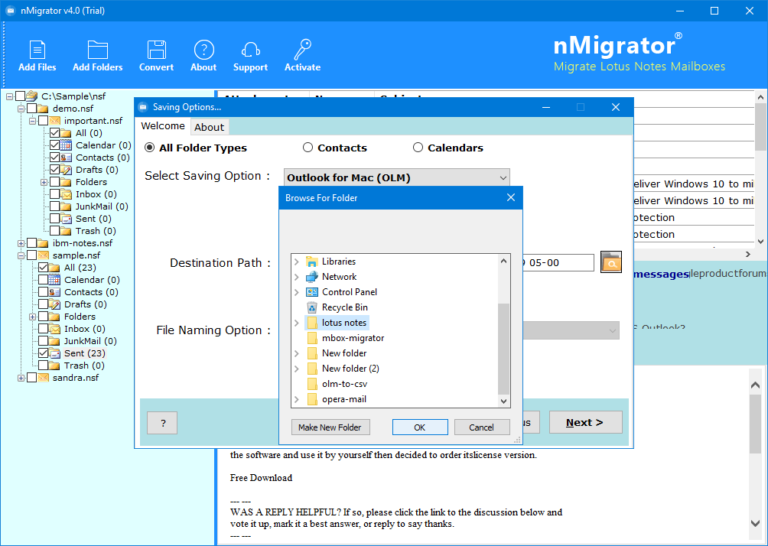This screenshot has height=546, width=768.
Task: Select the Recycle Bin icon in folder list
Action: 312,307
